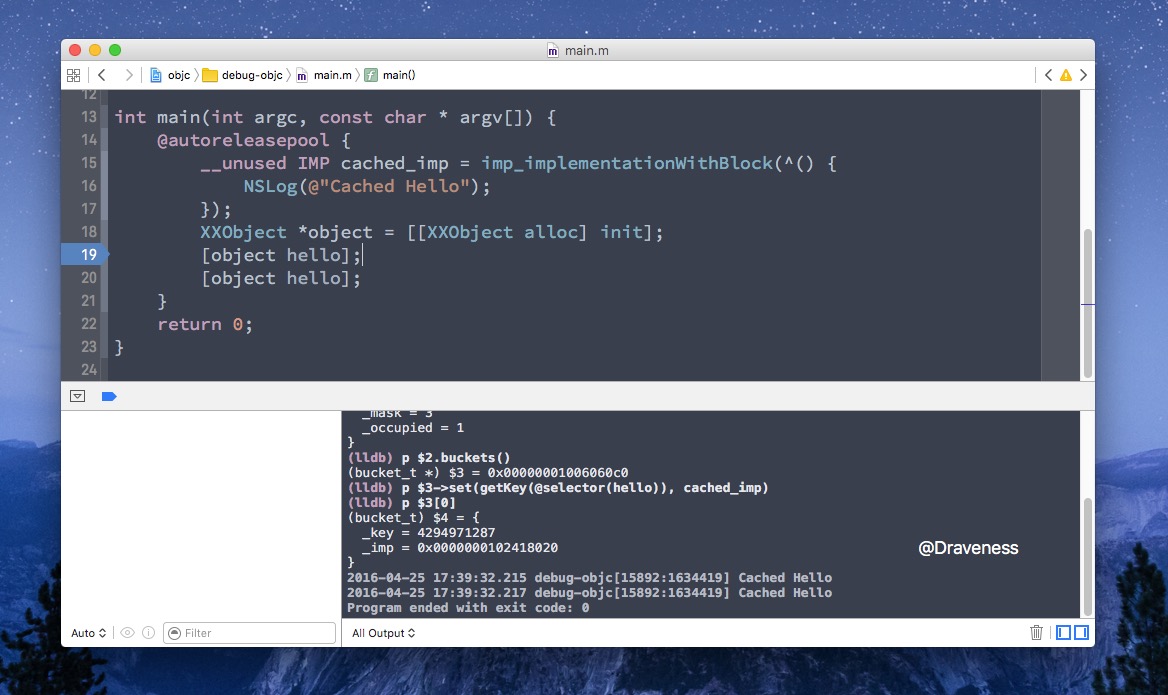This screenshot has height=695, width=1168.
Task: Click the yellow warning issue icon
Action: [x=1066, y=75]
